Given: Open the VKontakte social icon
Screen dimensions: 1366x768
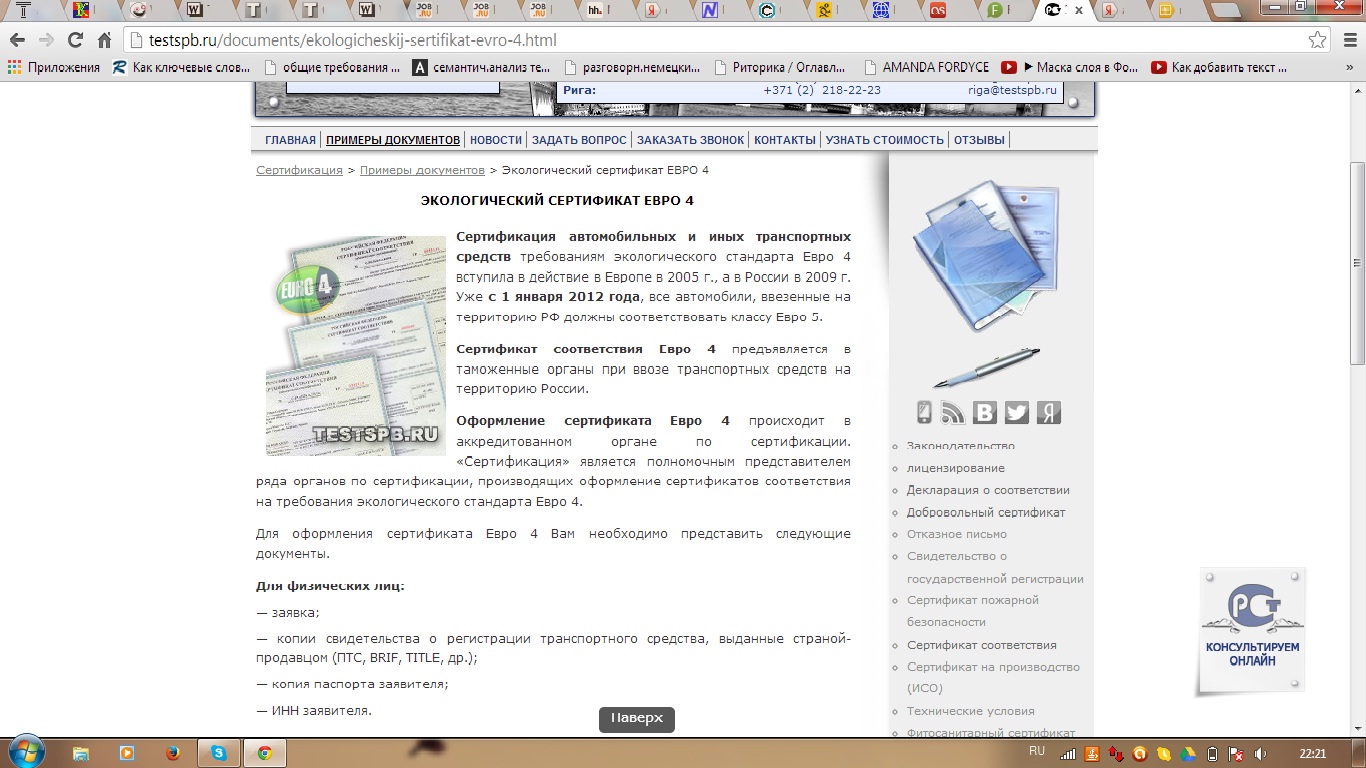Looking at the screenshot, I should 985,412.
